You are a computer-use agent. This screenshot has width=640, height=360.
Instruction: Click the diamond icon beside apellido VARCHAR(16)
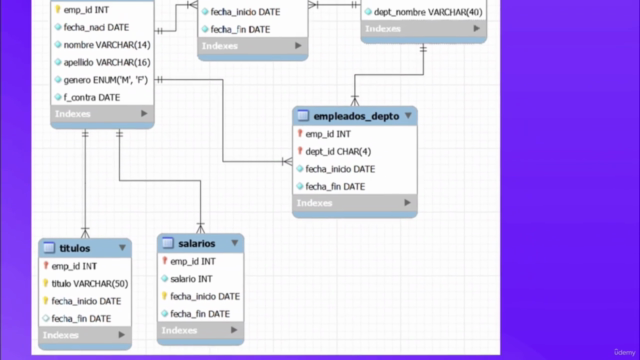point(58,62)
